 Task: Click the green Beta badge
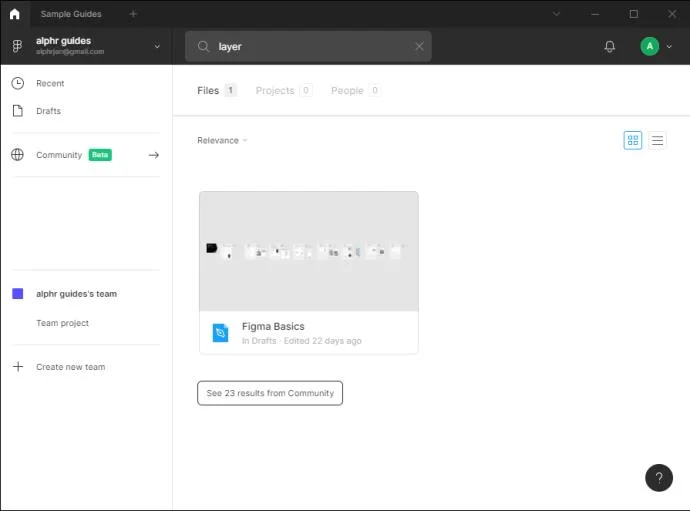[x=100, y=155]
